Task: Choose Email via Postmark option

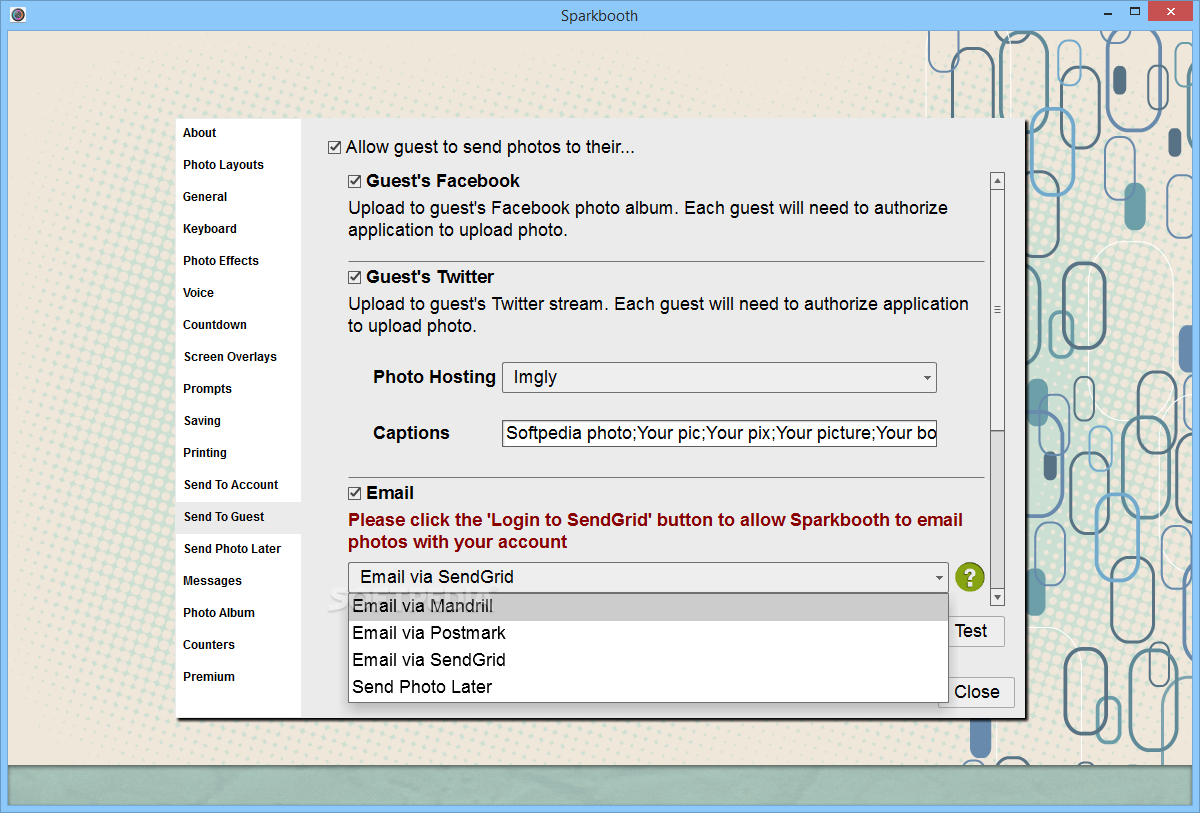Action: pos(648,633)
